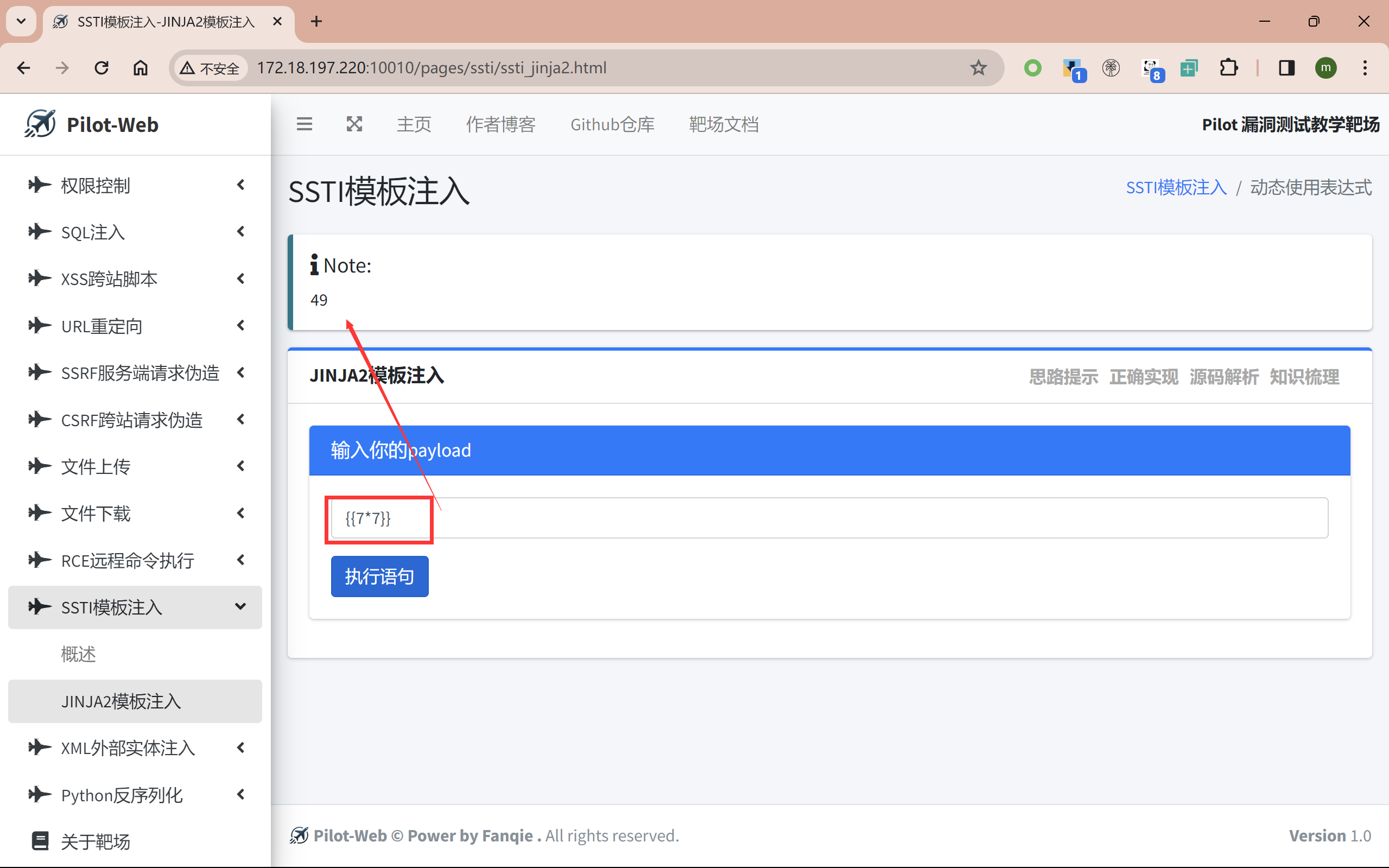Click the Version 1.0 footer text
Image resolution: width=1389 pixels, height=868 pixels.
[x=1330, y=835]
